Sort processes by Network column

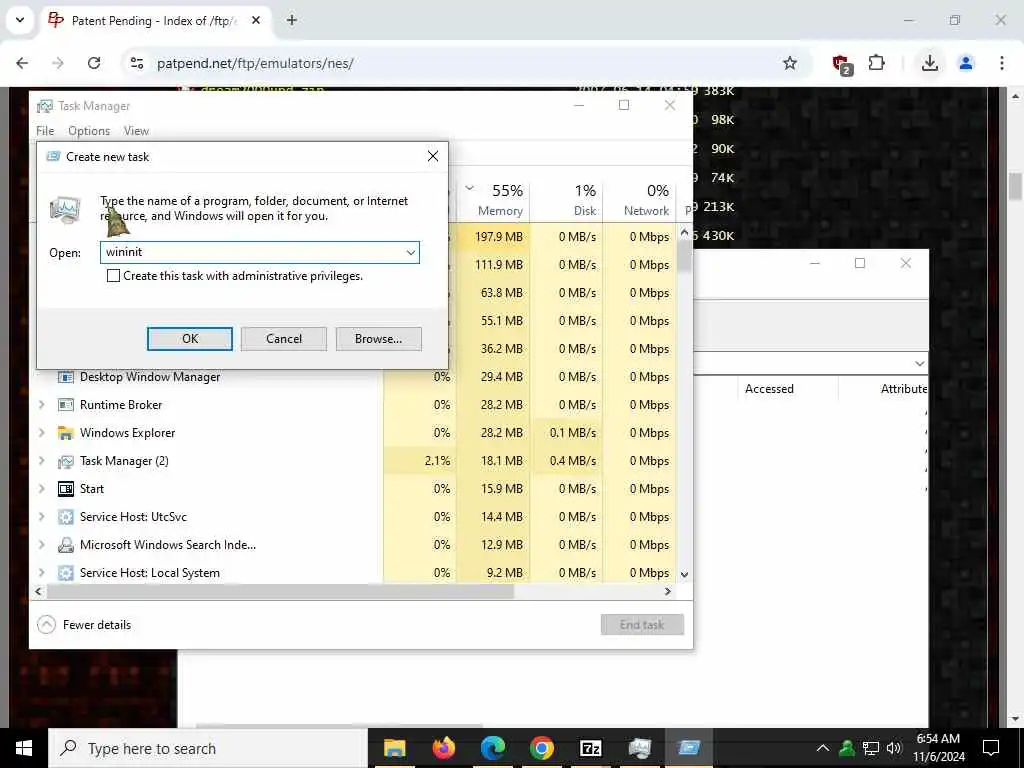(x=639, y=200)
